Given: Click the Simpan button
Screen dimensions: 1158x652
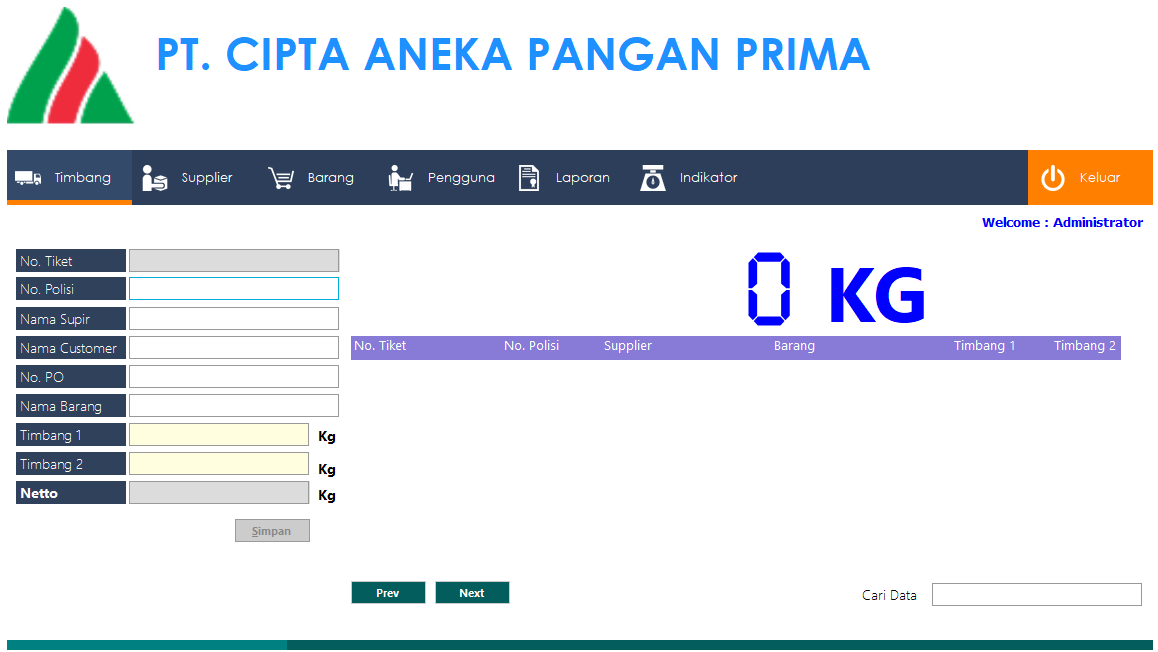Looking at the screenshot, I should tap(273, 531).
